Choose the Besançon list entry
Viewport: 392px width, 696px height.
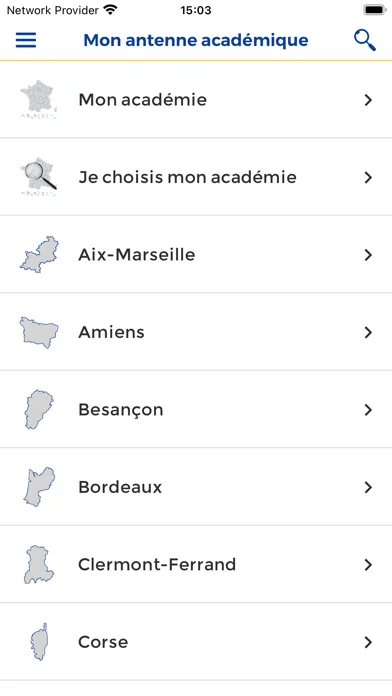196,409
